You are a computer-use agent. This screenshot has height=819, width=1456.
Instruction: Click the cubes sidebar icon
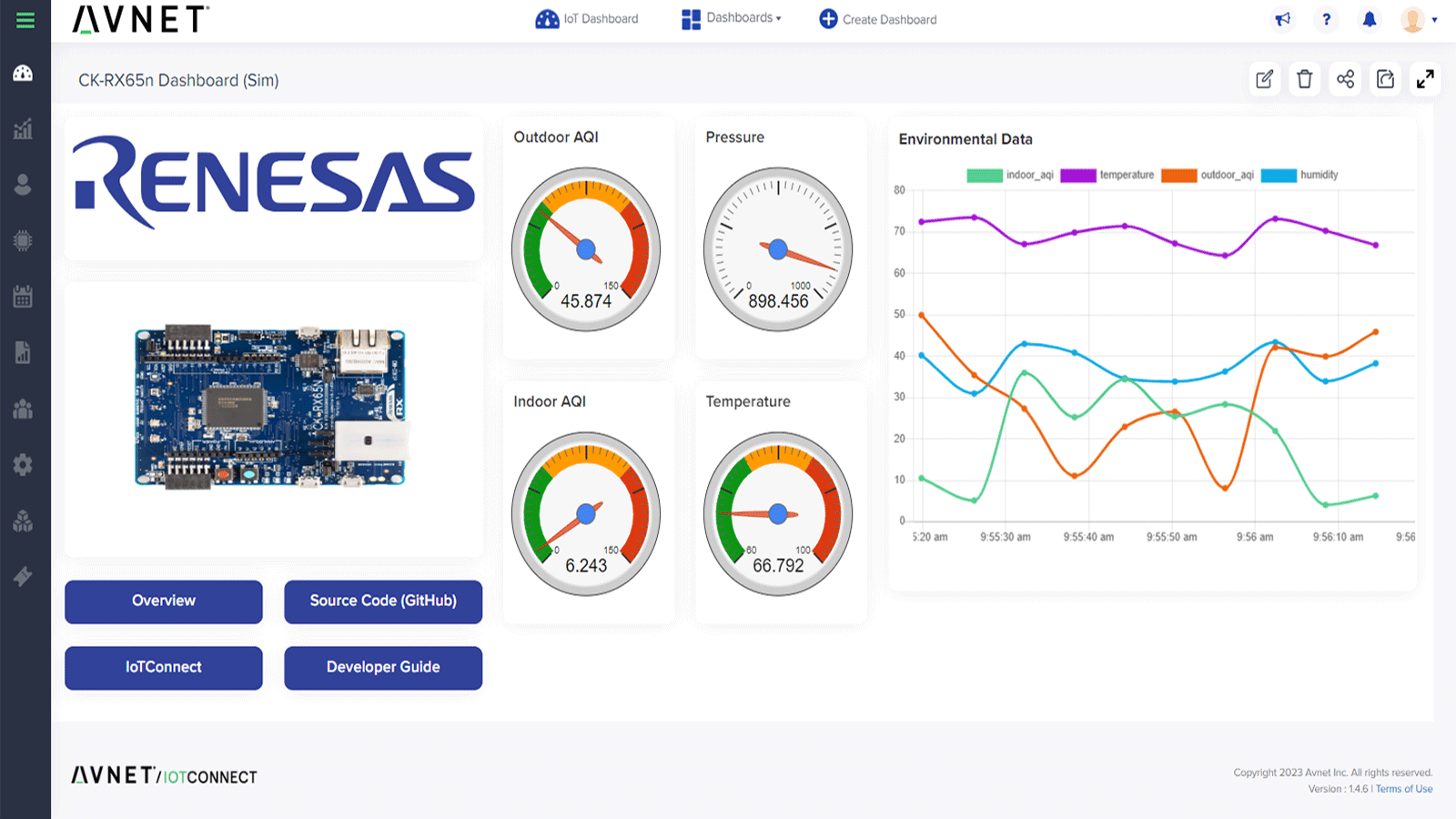[x=23, y=521]
